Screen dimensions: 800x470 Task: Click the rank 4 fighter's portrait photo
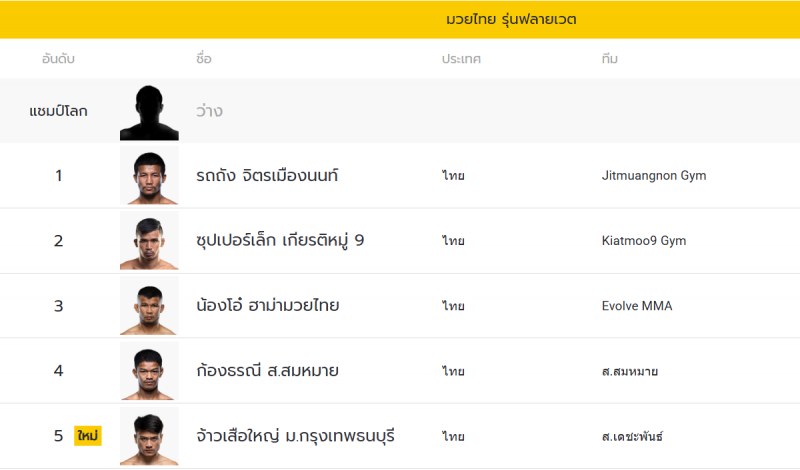(x=149, y=371)
